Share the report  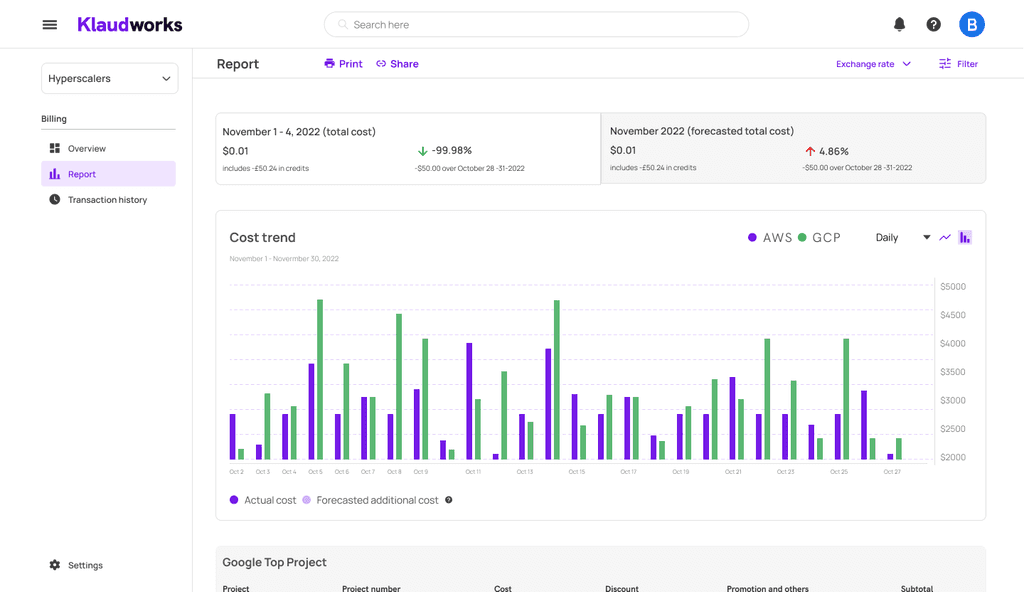tap(397, 63)
